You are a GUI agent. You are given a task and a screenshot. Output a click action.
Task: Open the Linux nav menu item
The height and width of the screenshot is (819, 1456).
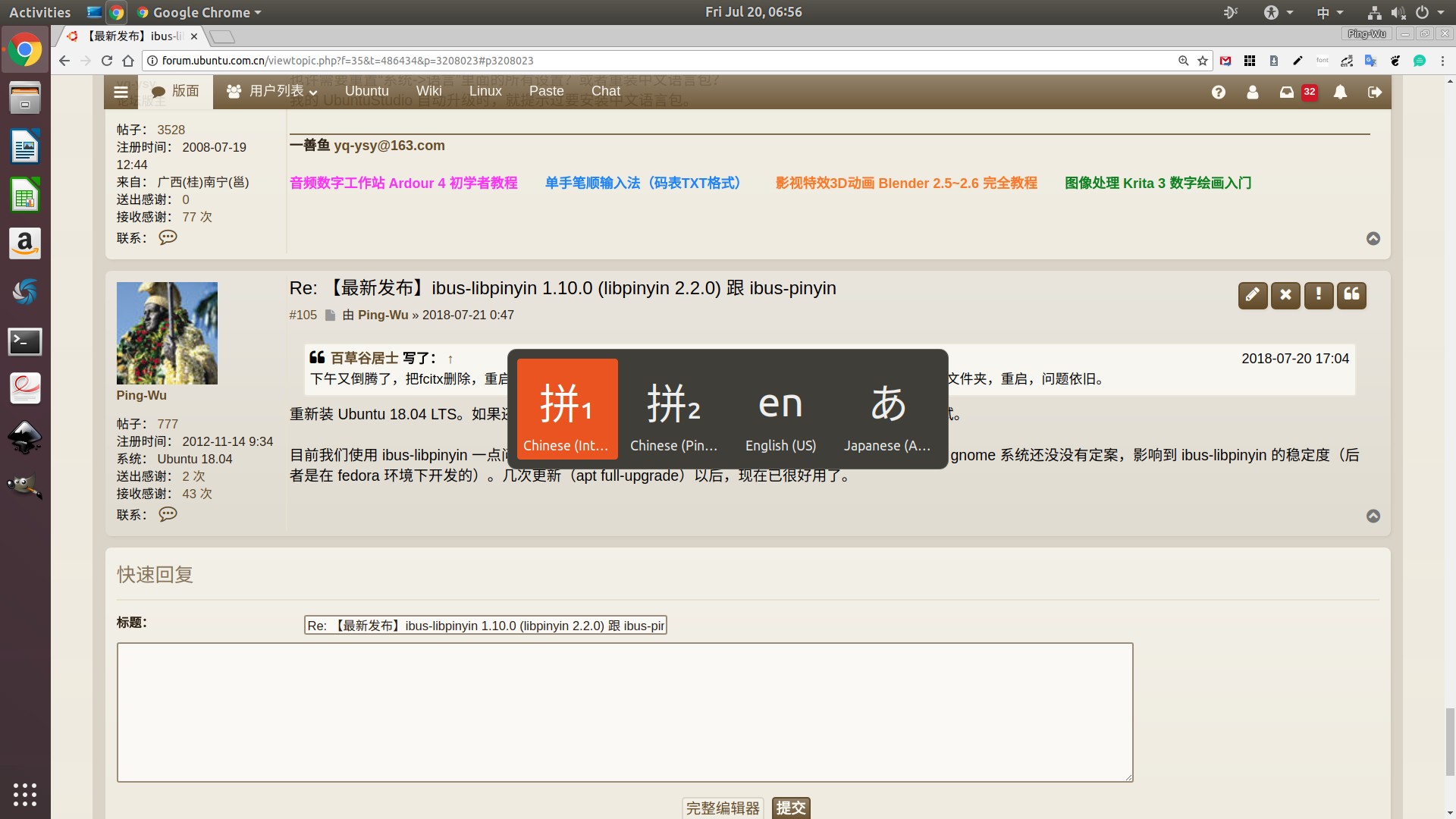coord(485,91)
